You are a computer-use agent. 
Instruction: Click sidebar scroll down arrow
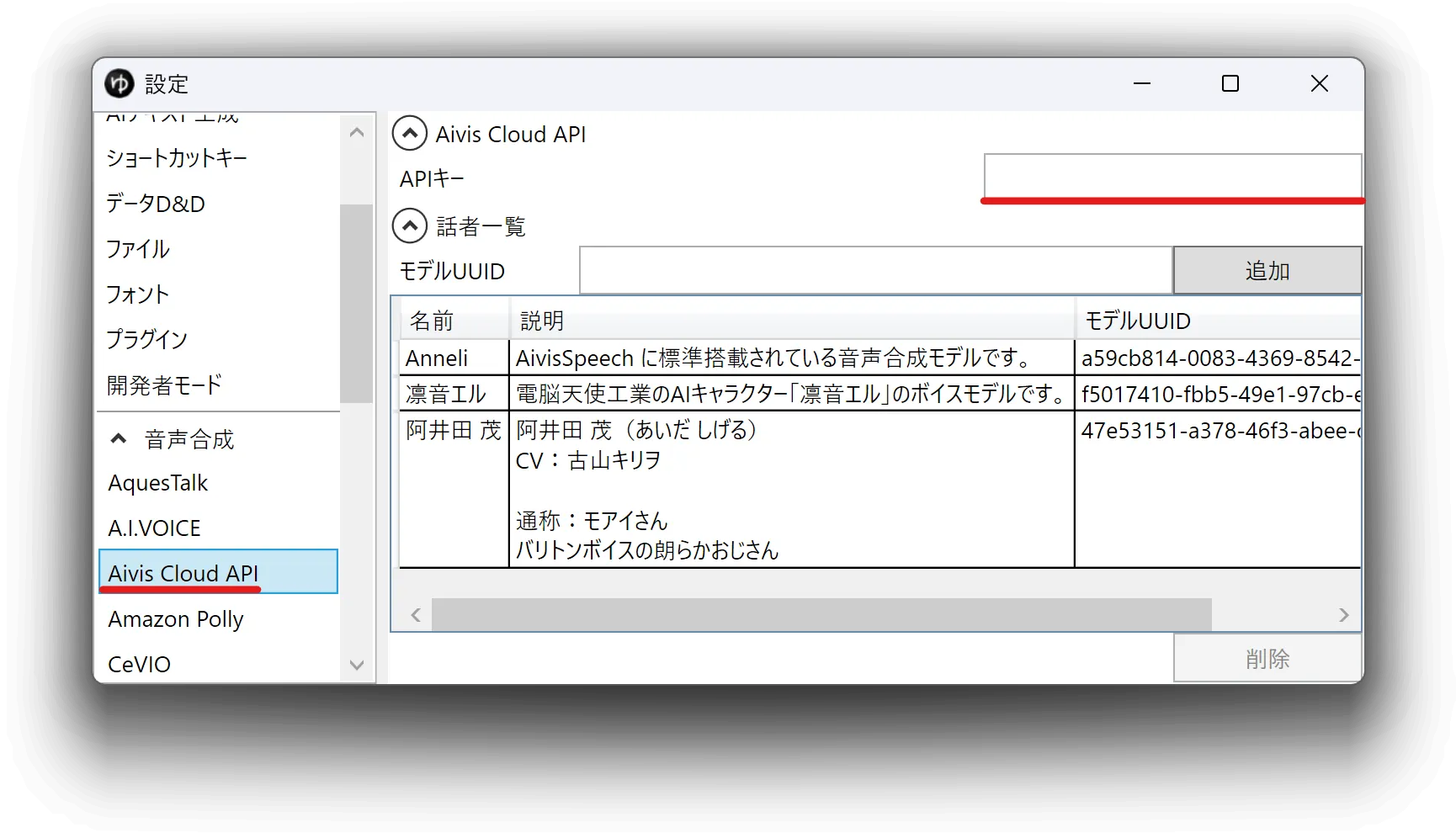coord(357,665)
